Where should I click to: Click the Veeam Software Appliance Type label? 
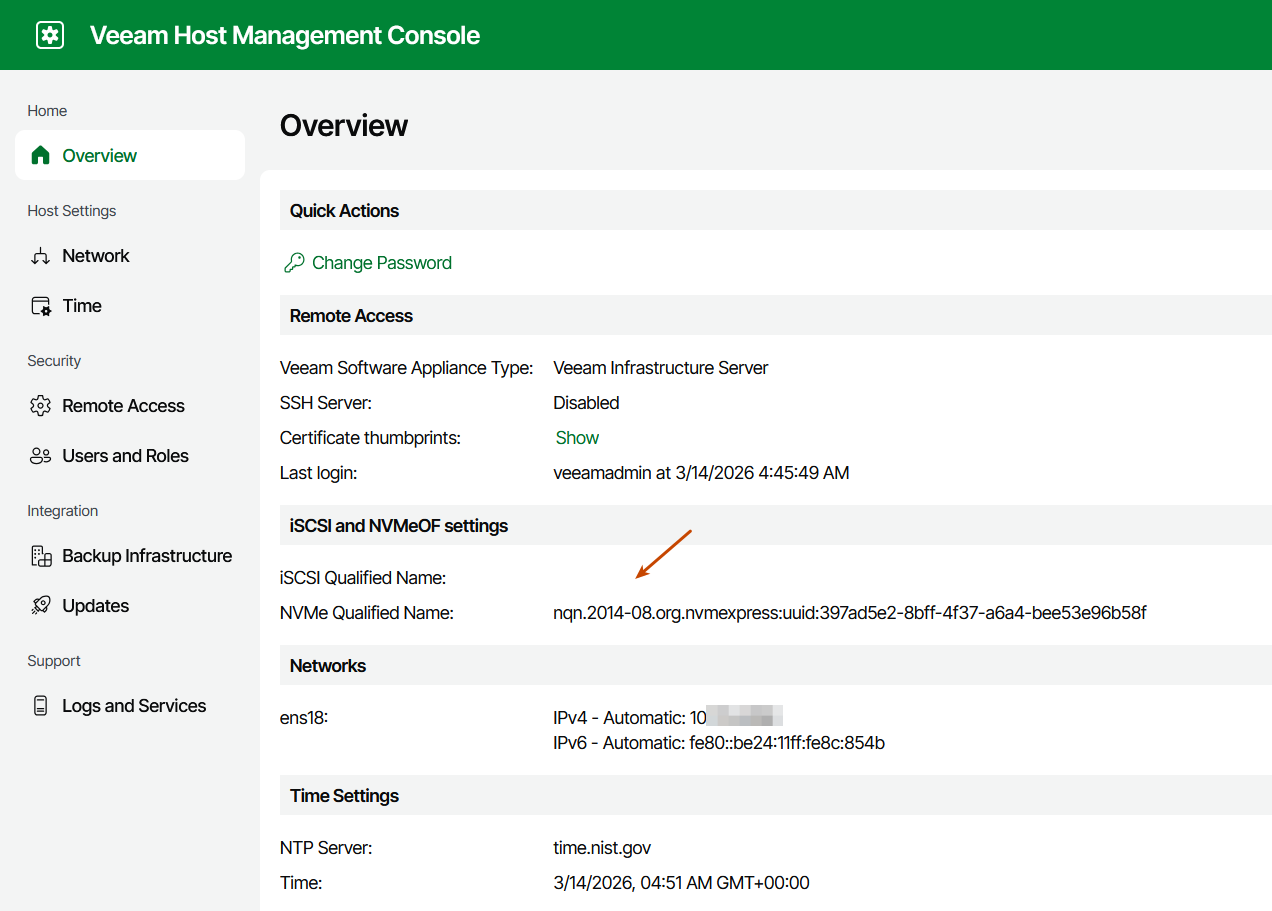click(406, 368)
